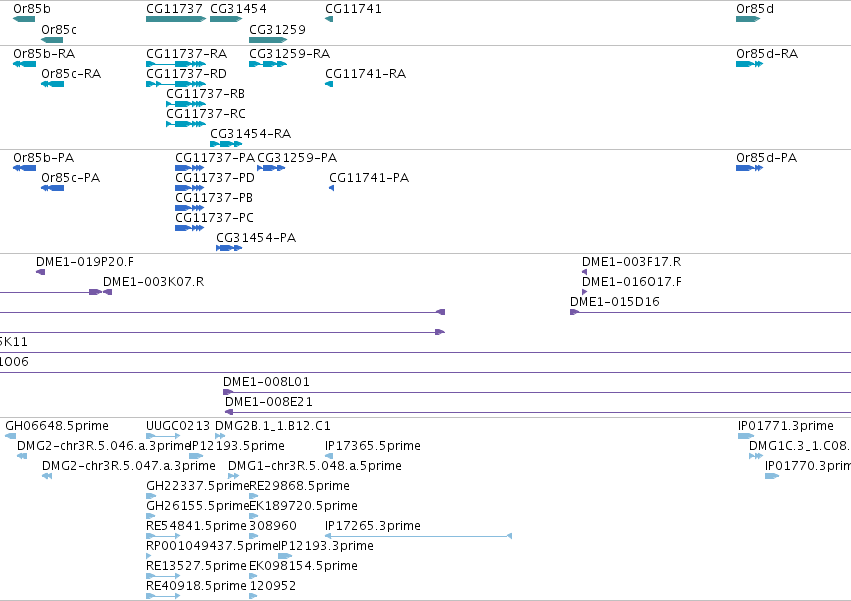
Task: Select the CG31259 gene bar
Action: pyautogui.click(x=268, y=40)
